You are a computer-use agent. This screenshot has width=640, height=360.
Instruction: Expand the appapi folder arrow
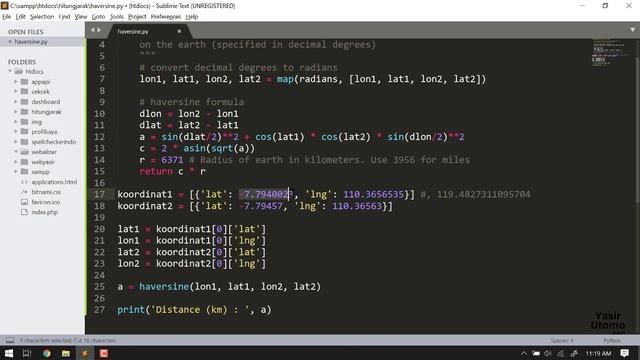(16, 82)
